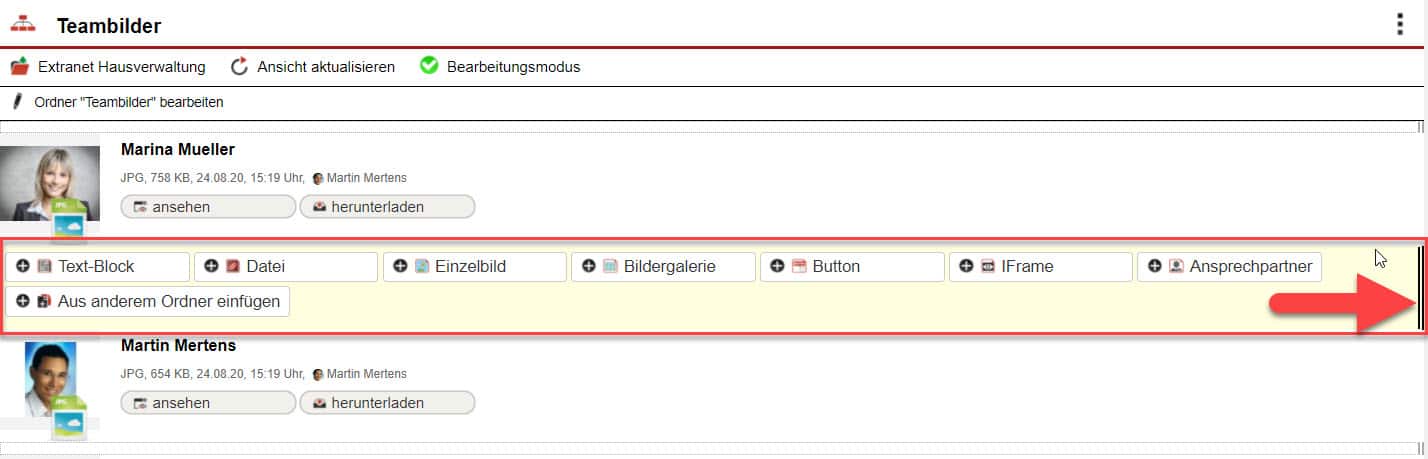This screenshot has width=1428, height=459.
Task: Click Martin Mertens' photo thumbnail
Action: (x=50, y=380)
